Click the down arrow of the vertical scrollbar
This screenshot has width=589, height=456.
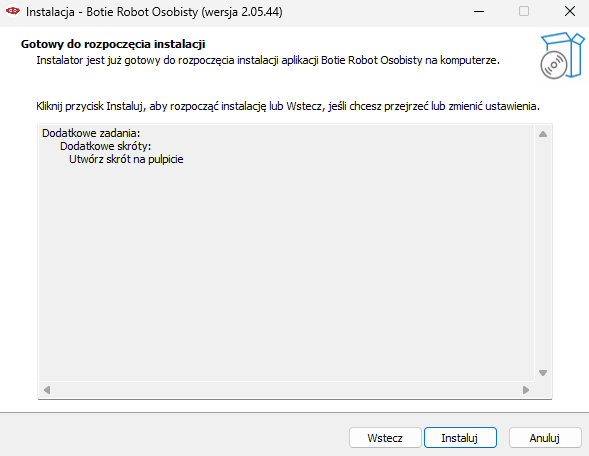tap(543, 373)
